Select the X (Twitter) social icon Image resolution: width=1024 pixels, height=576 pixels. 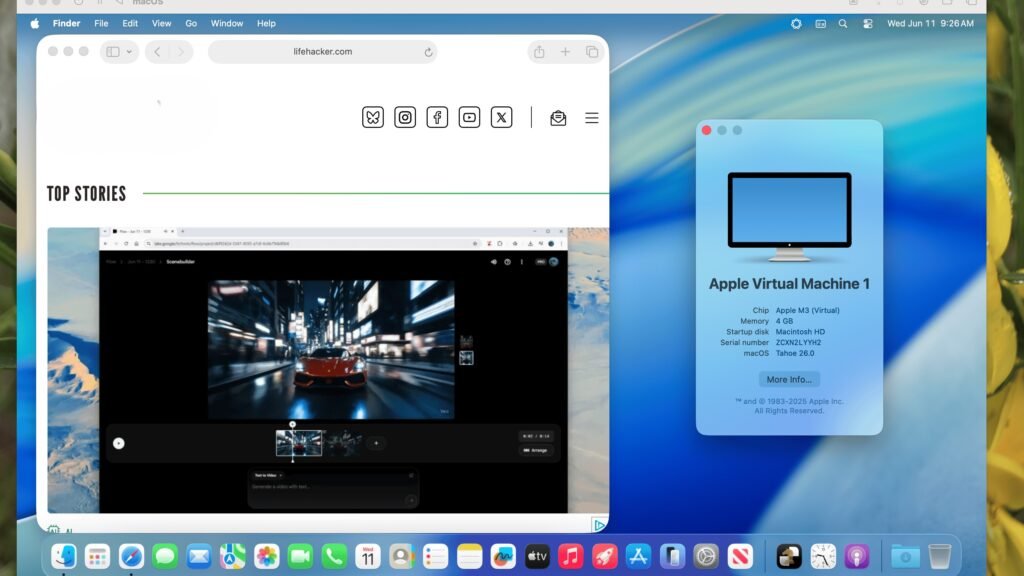click(501, 117)
